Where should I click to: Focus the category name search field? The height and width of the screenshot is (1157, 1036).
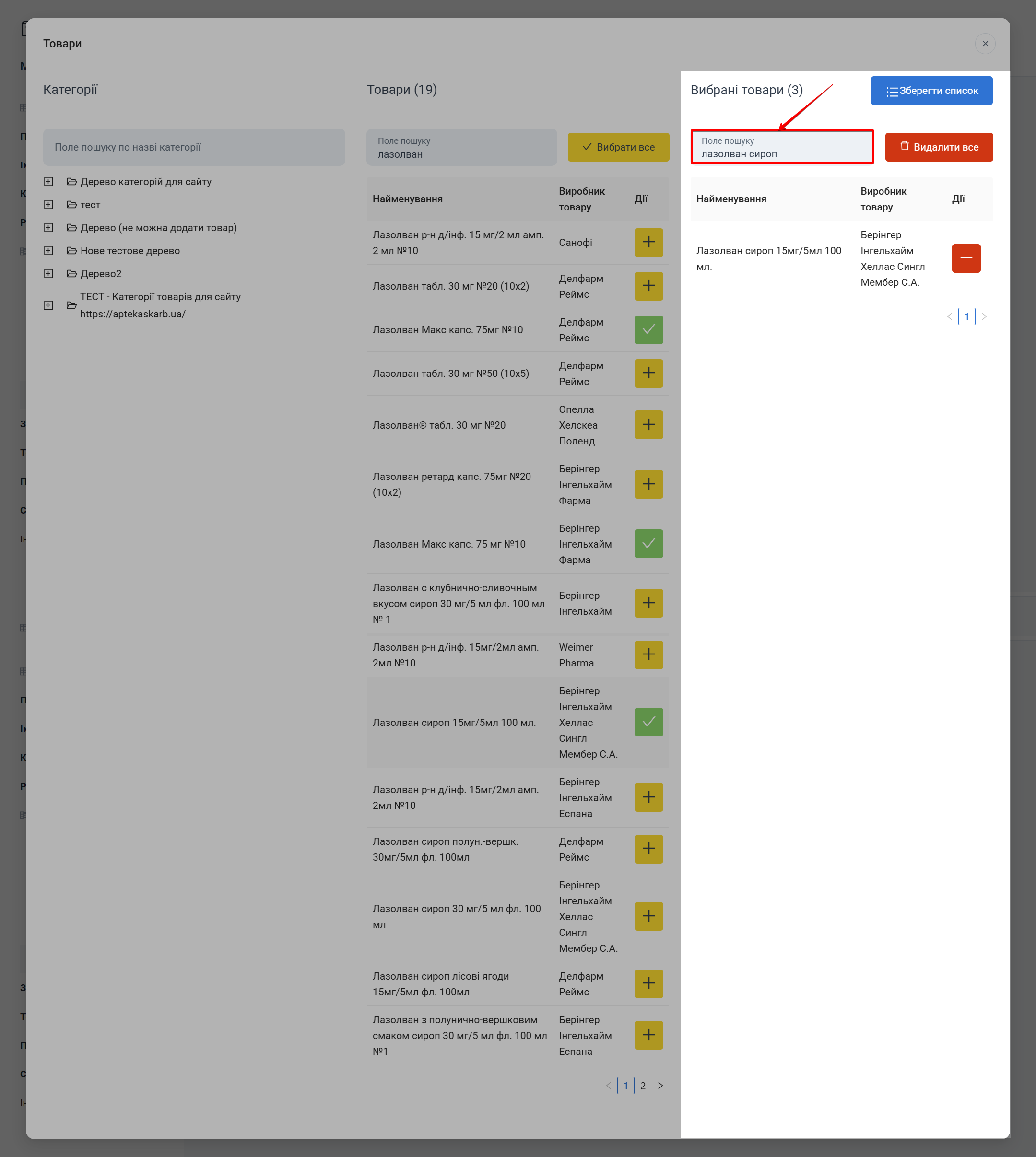point(194,147)
